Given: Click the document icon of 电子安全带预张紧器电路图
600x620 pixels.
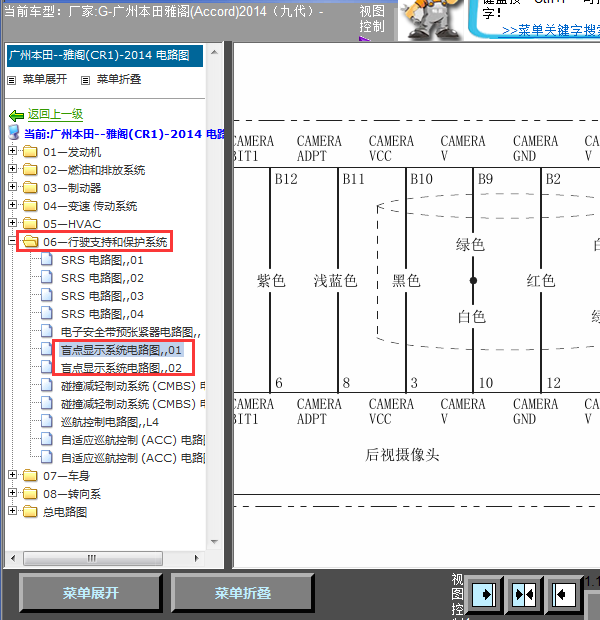Looking at the screenshot, I should [47, 331].
